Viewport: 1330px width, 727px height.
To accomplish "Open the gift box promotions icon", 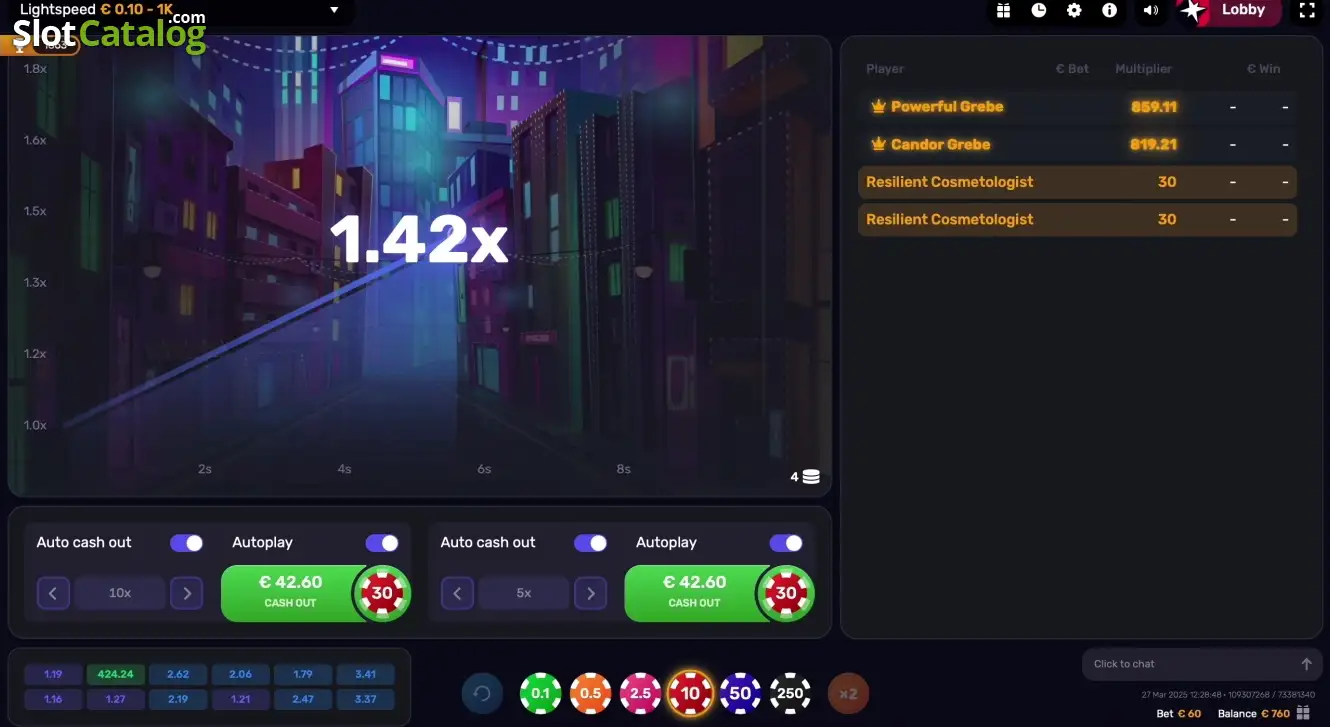I will (1004, 10).
